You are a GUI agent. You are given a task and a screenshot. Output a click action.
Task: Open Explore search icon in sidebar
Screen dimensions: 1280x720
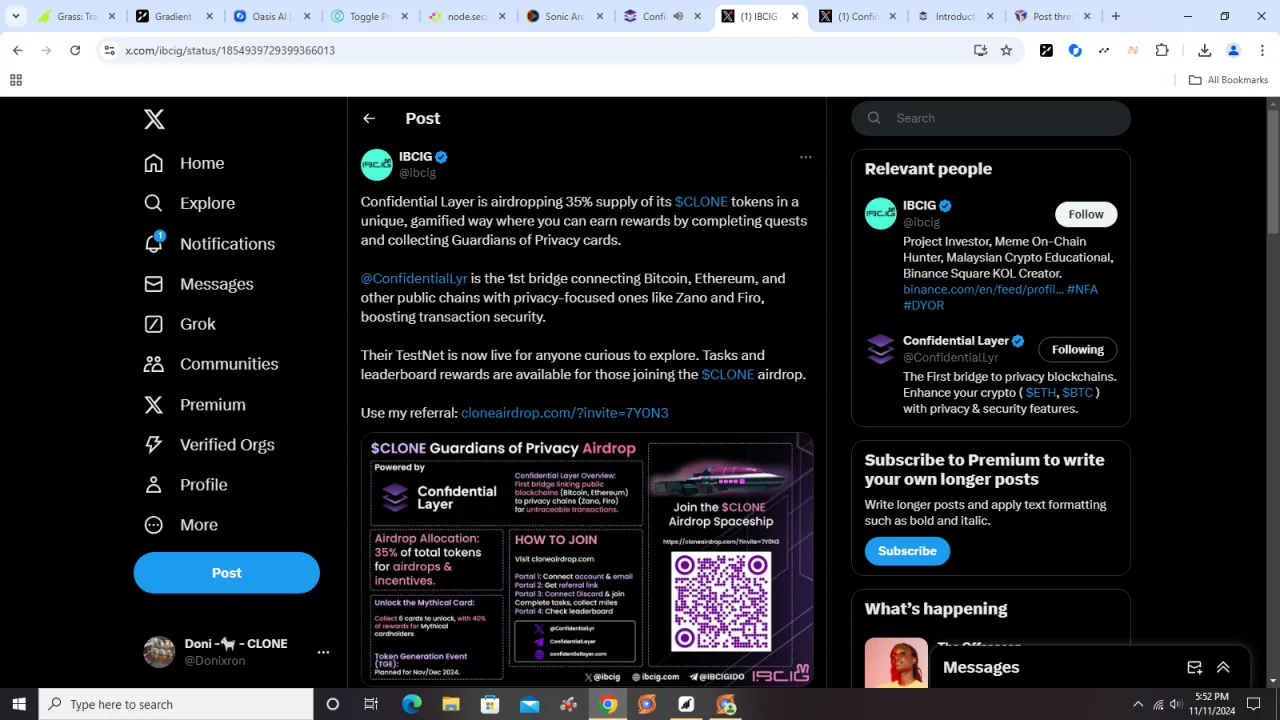pos(153,203)
